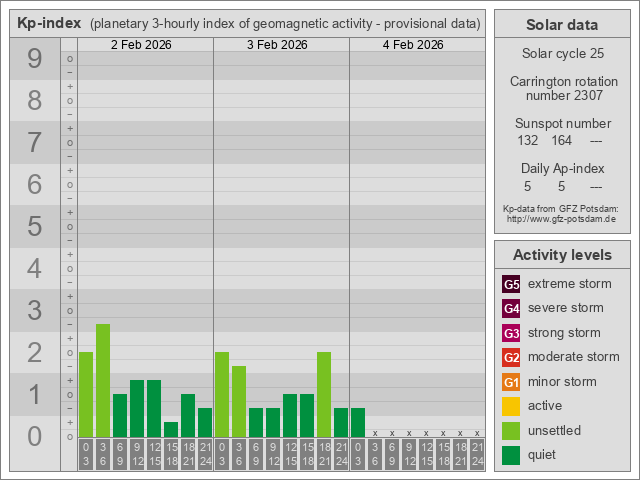
Task: Click the only green bar on 4 Feb
Action: click(358, 422)
